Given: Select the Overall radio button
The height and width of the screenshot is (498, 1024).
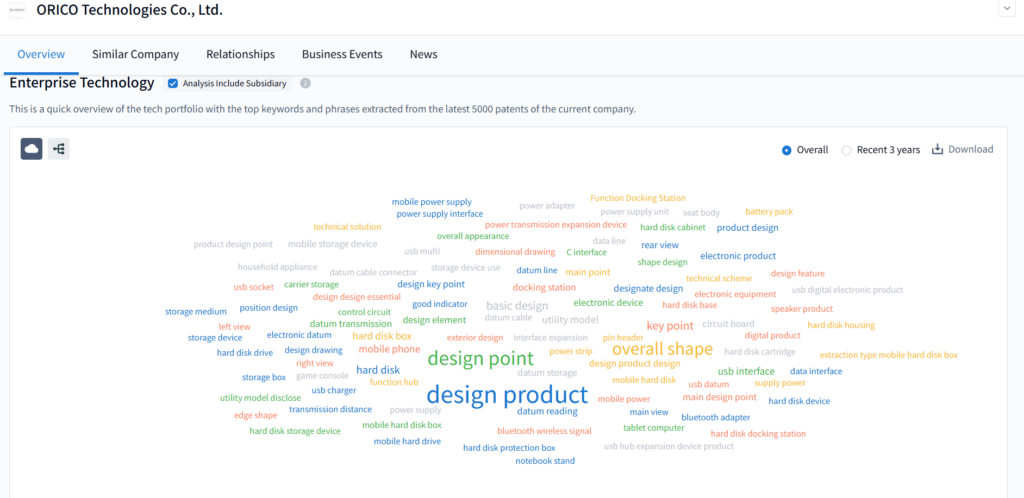Looking at the screenshot, I should click(x=787, y=150).
